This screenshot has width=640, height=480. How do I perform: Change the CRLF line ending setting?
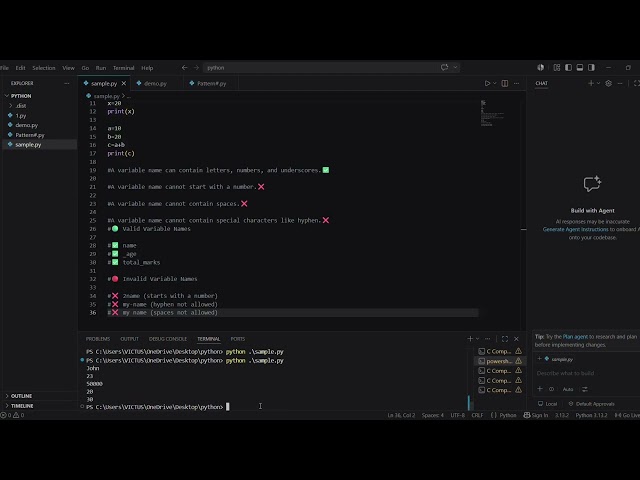(x=477, y=415)
